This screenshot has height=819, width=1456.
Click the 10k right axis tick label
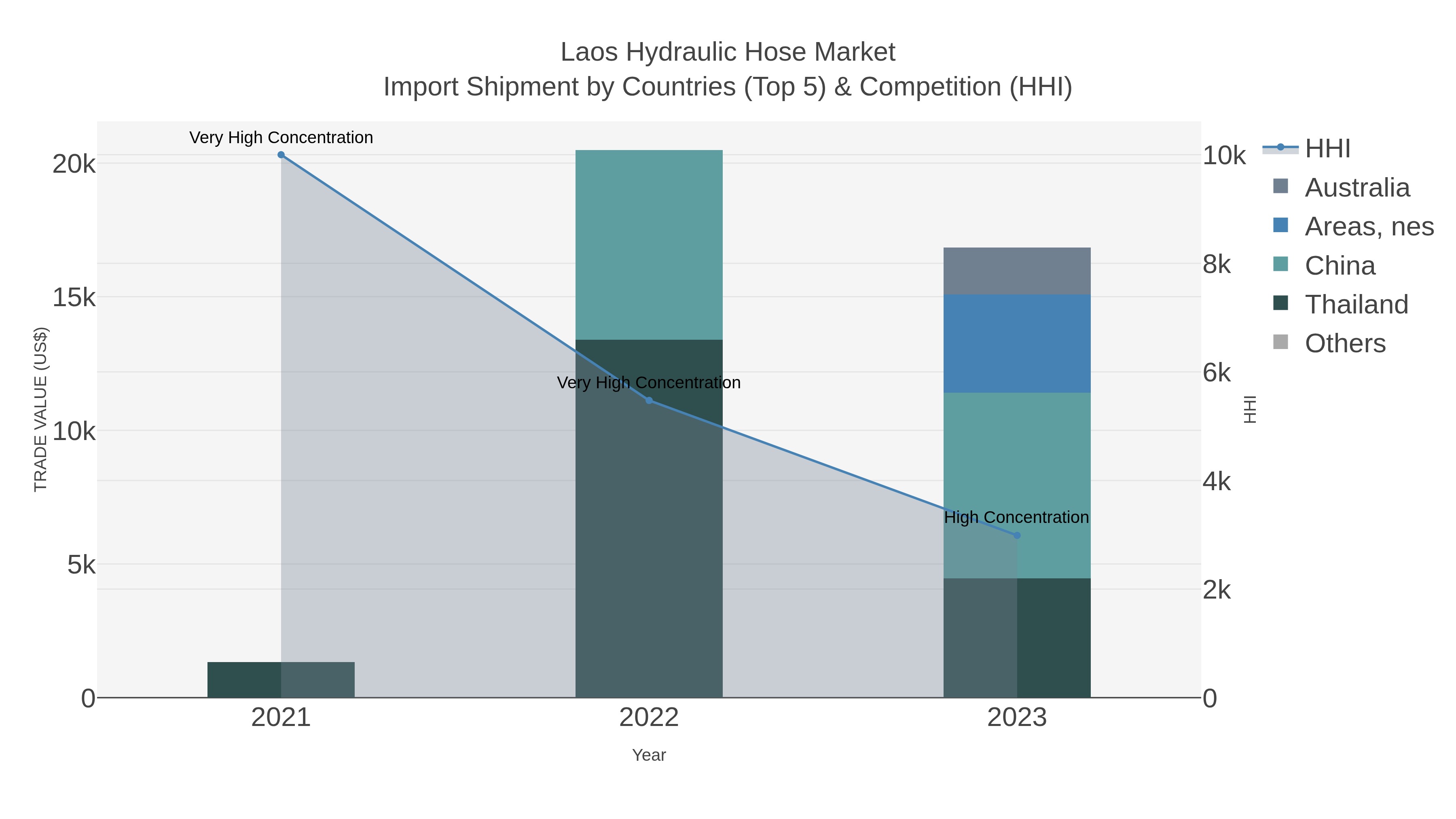click(1224, 155)
